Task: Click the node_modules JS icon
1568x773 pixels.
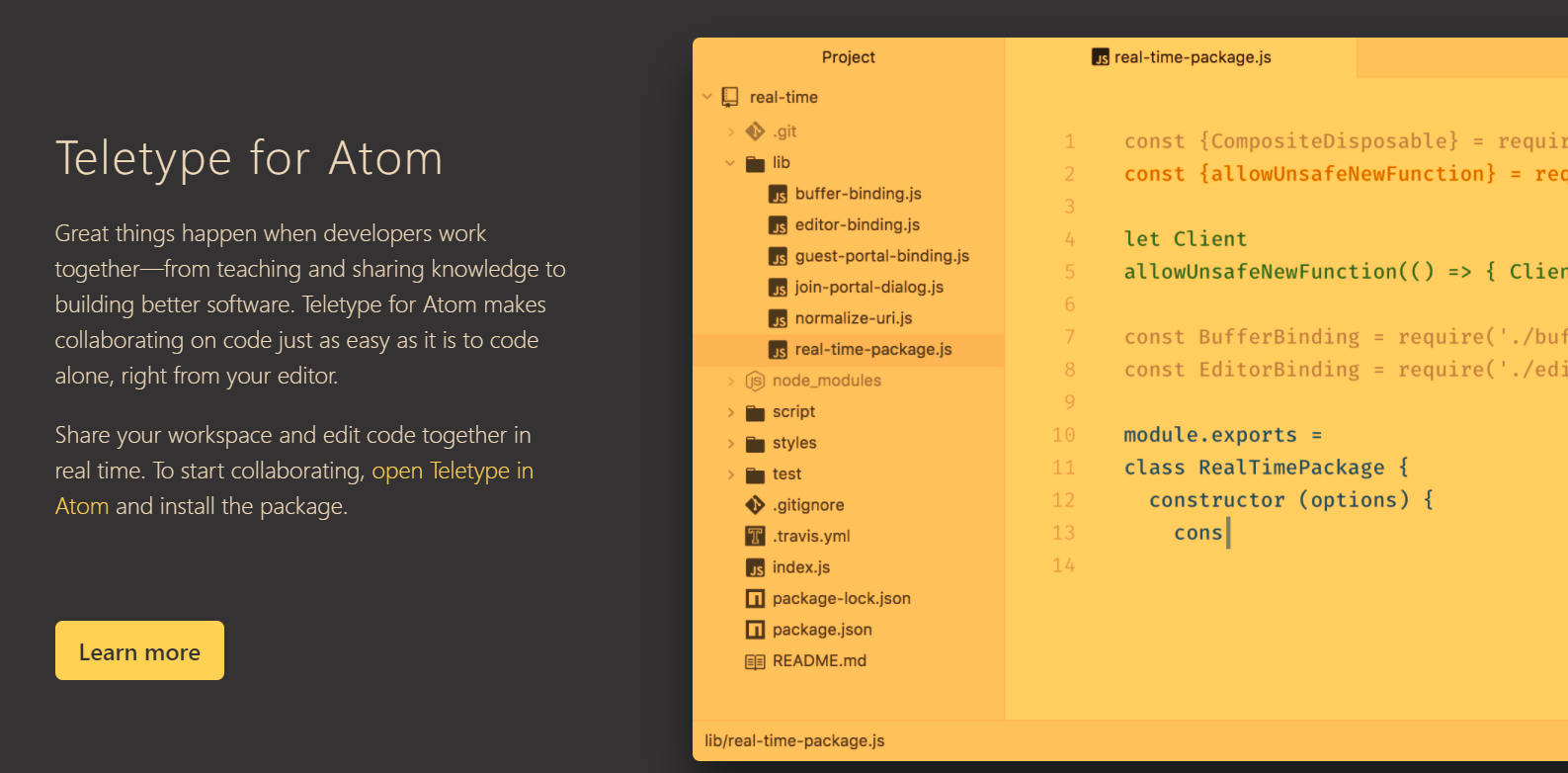Action: point(755,381)
